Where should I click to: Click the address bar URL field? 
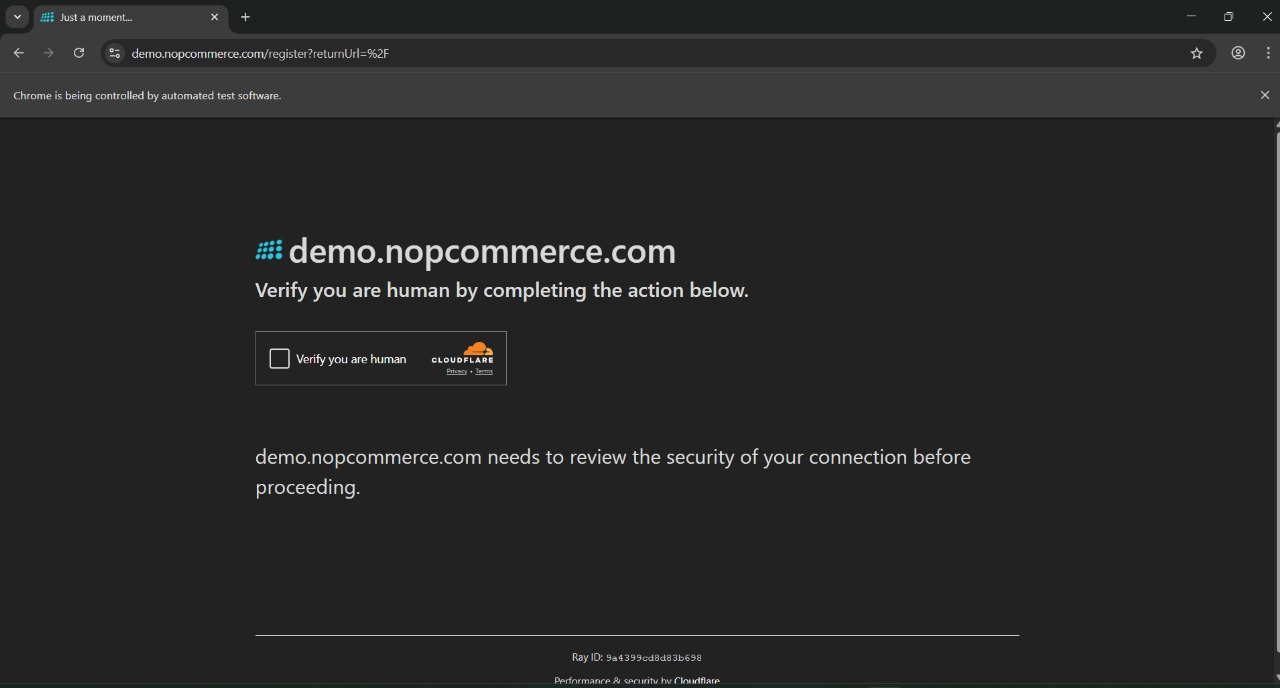(x=600, y=53)
